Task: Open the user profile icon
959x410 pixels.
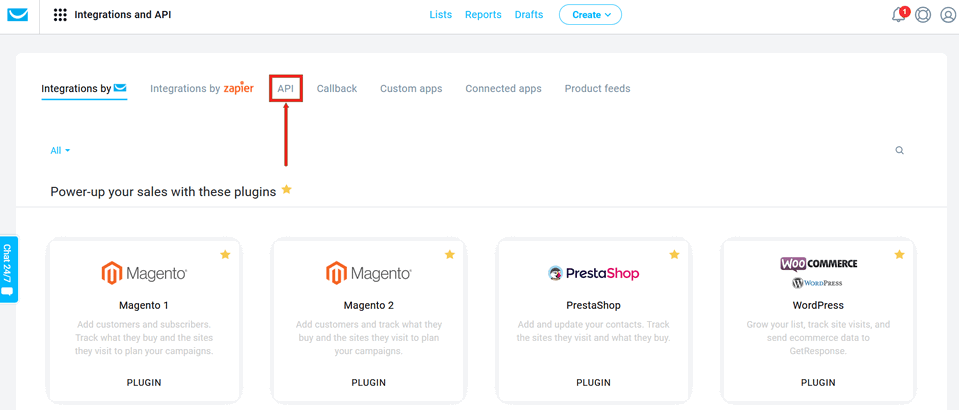Action: 947,15
